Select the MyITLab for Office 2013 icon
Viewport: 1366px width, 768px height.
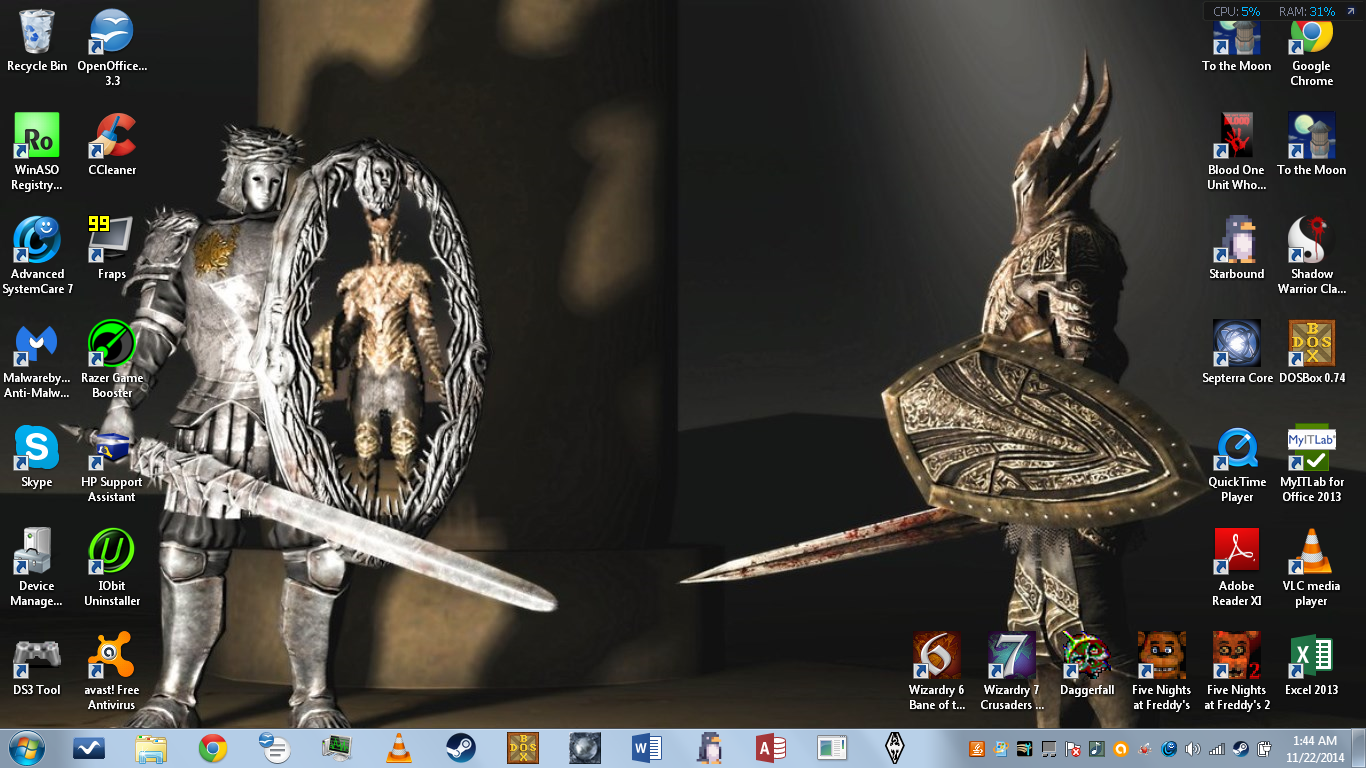tap(1311, 463)
